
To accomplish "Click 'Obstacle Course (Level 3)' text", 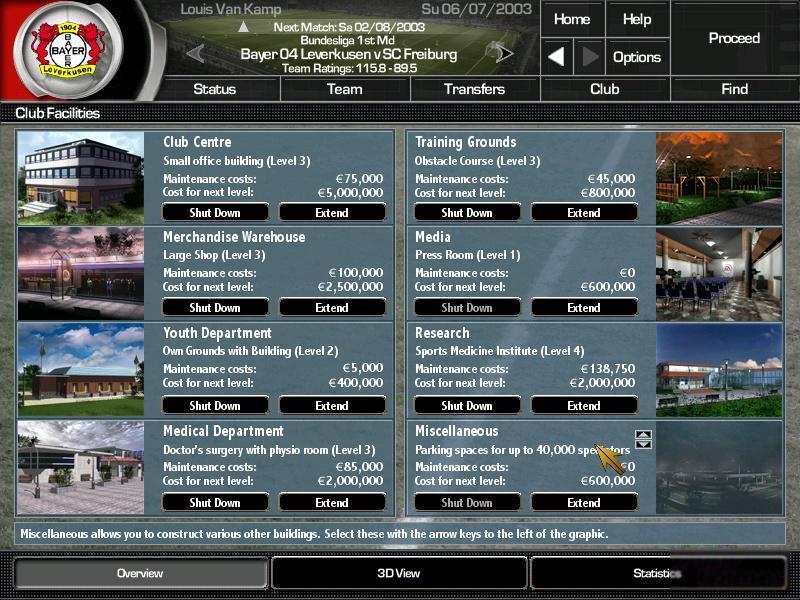I will pyautogui.click(x=478, y=161).
